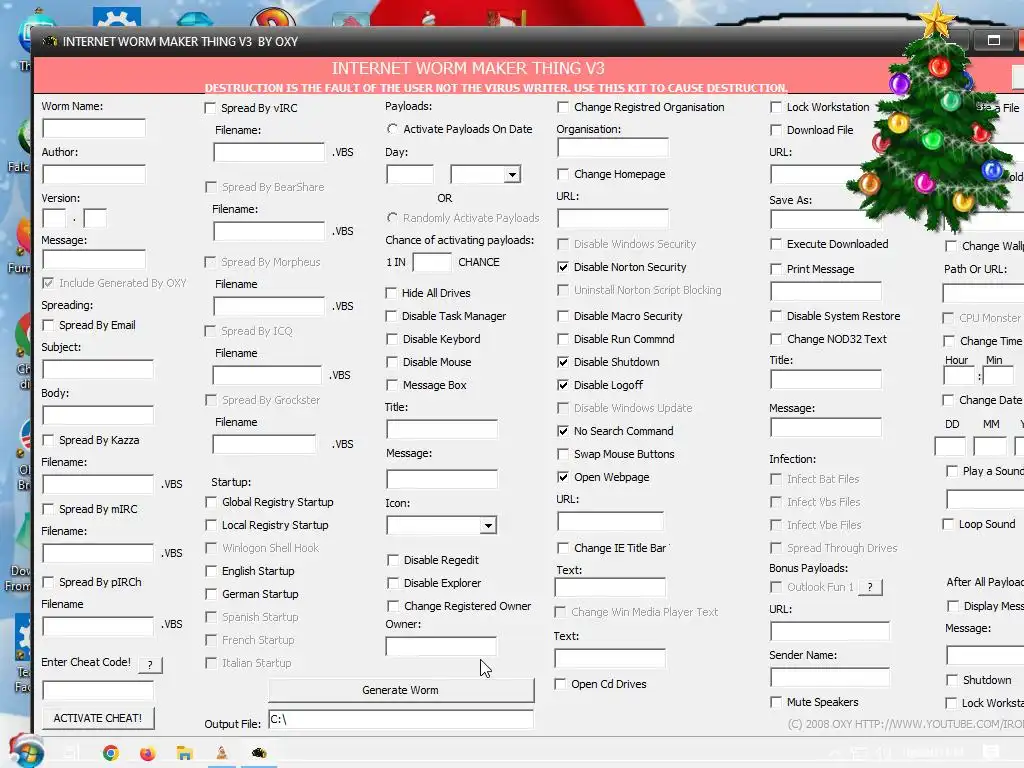Check the Loop Sound option
The height and width of the screenshot is (768, 1024).
[948, 524]
